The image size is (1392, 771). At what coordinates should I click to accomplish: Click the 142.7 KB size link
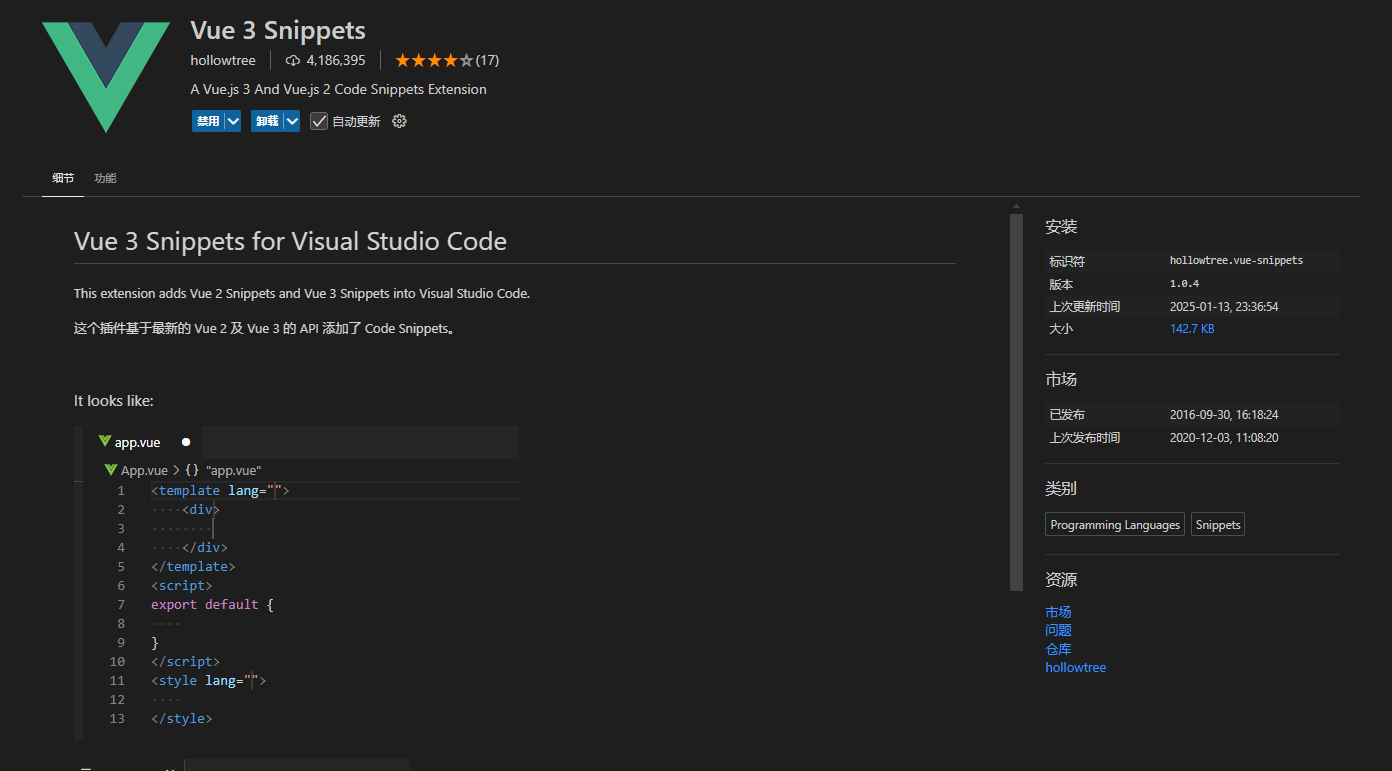coord(1192,329)
